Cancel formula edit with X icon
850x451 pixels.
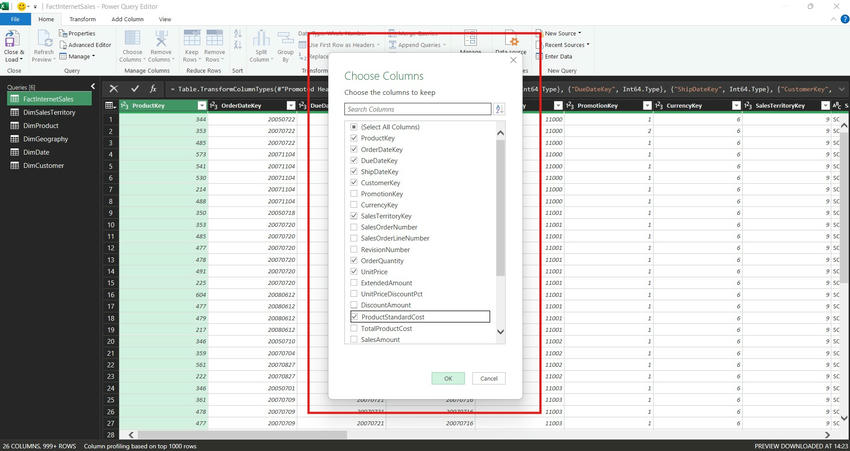tap(114, 89)
